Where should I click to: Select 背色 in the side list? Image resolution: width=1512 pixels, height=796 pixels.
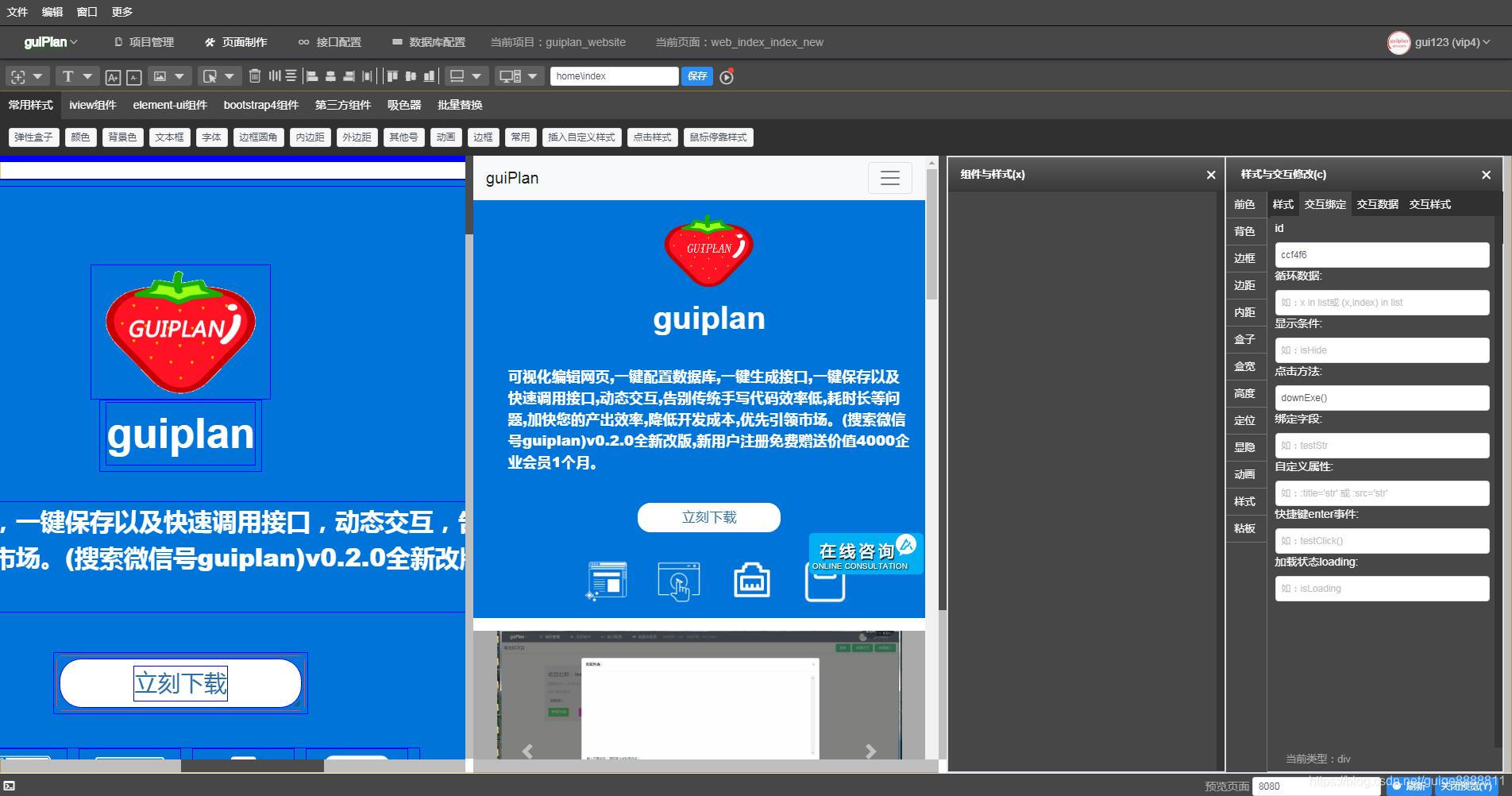coord(1244,231)
